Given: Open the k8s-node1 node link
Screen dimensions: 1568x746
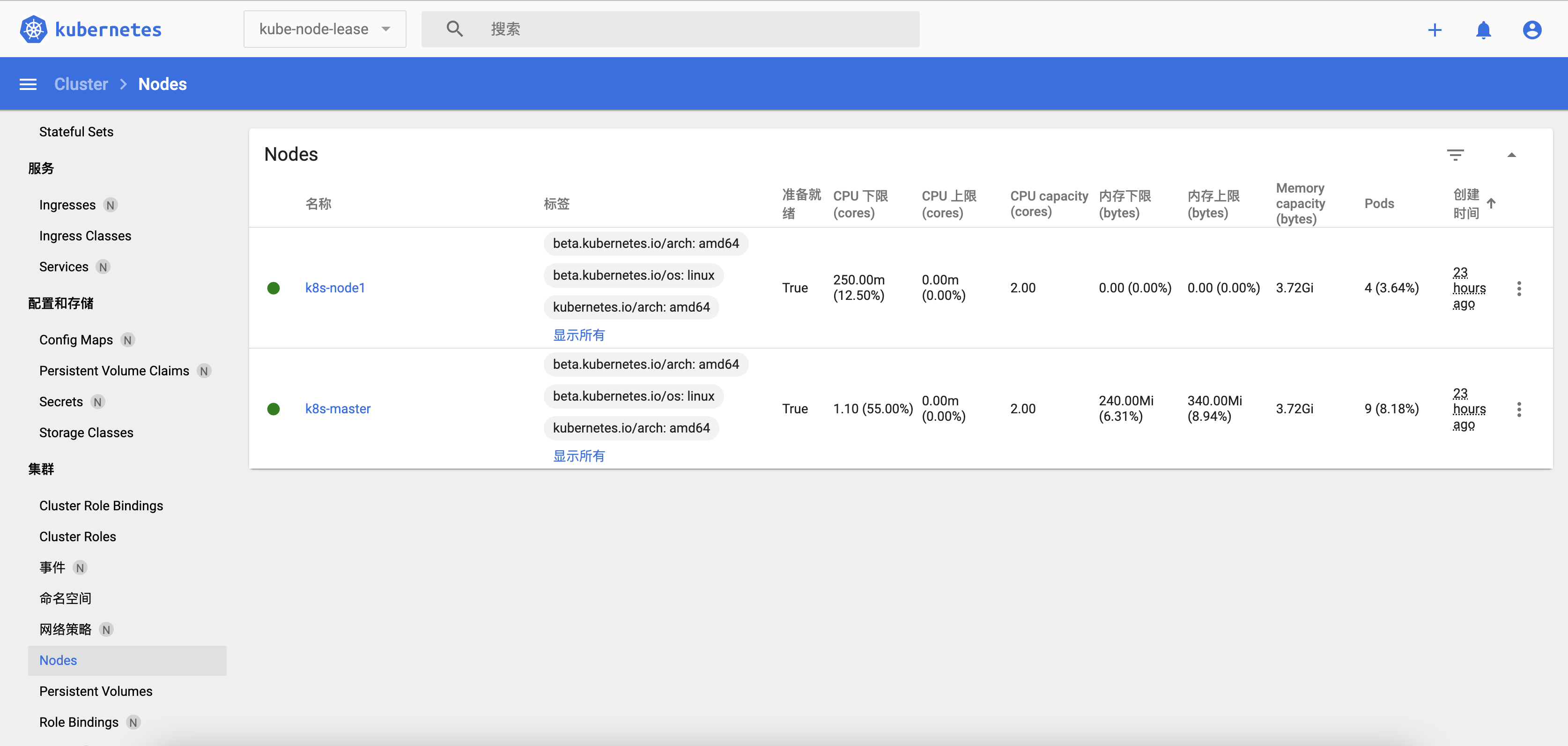Looking at the screenshot, I should (x=335, y=288).
